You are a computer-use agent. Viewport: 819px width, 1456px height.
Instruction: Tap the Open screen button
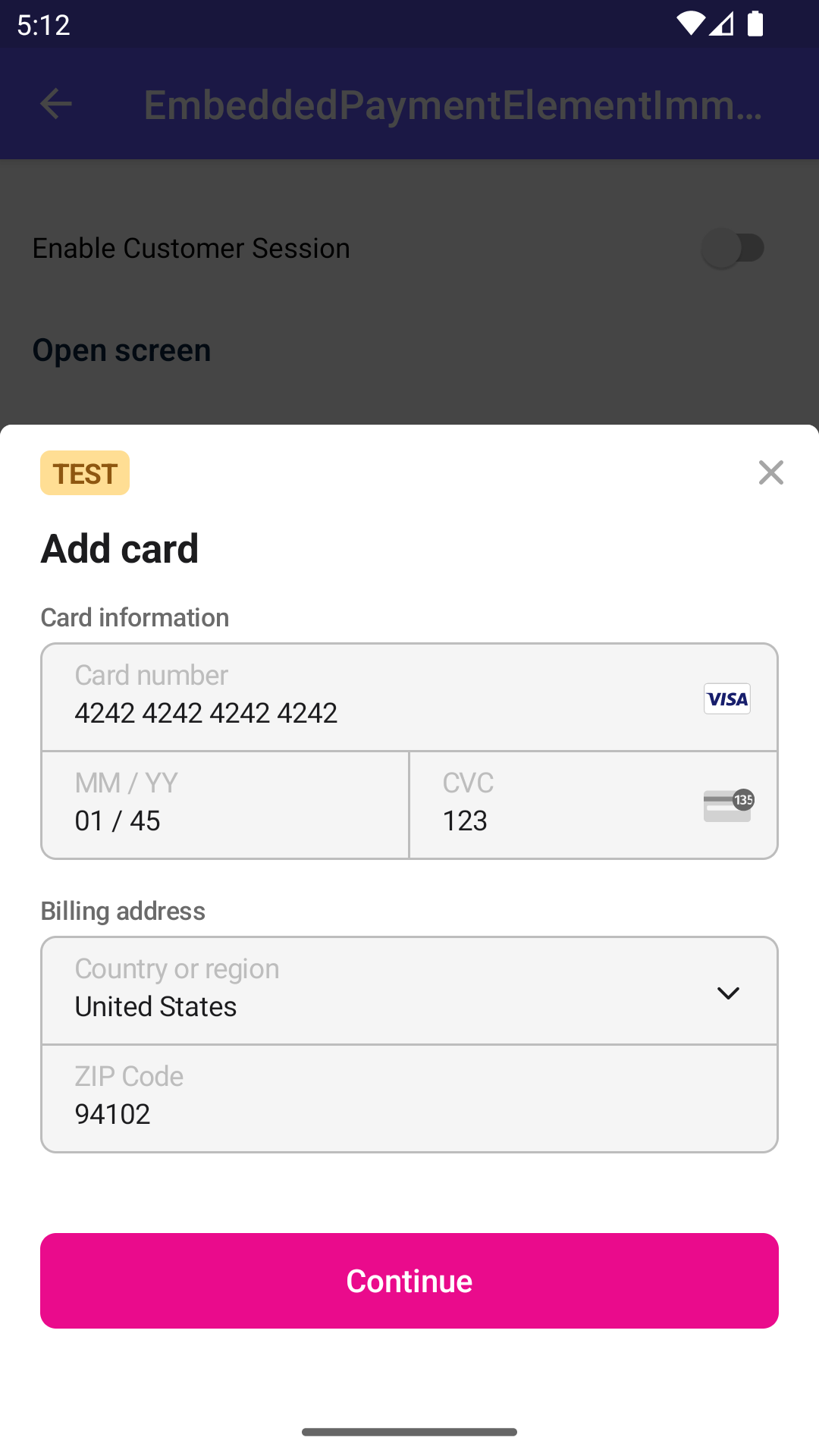(x=121, y=350)
